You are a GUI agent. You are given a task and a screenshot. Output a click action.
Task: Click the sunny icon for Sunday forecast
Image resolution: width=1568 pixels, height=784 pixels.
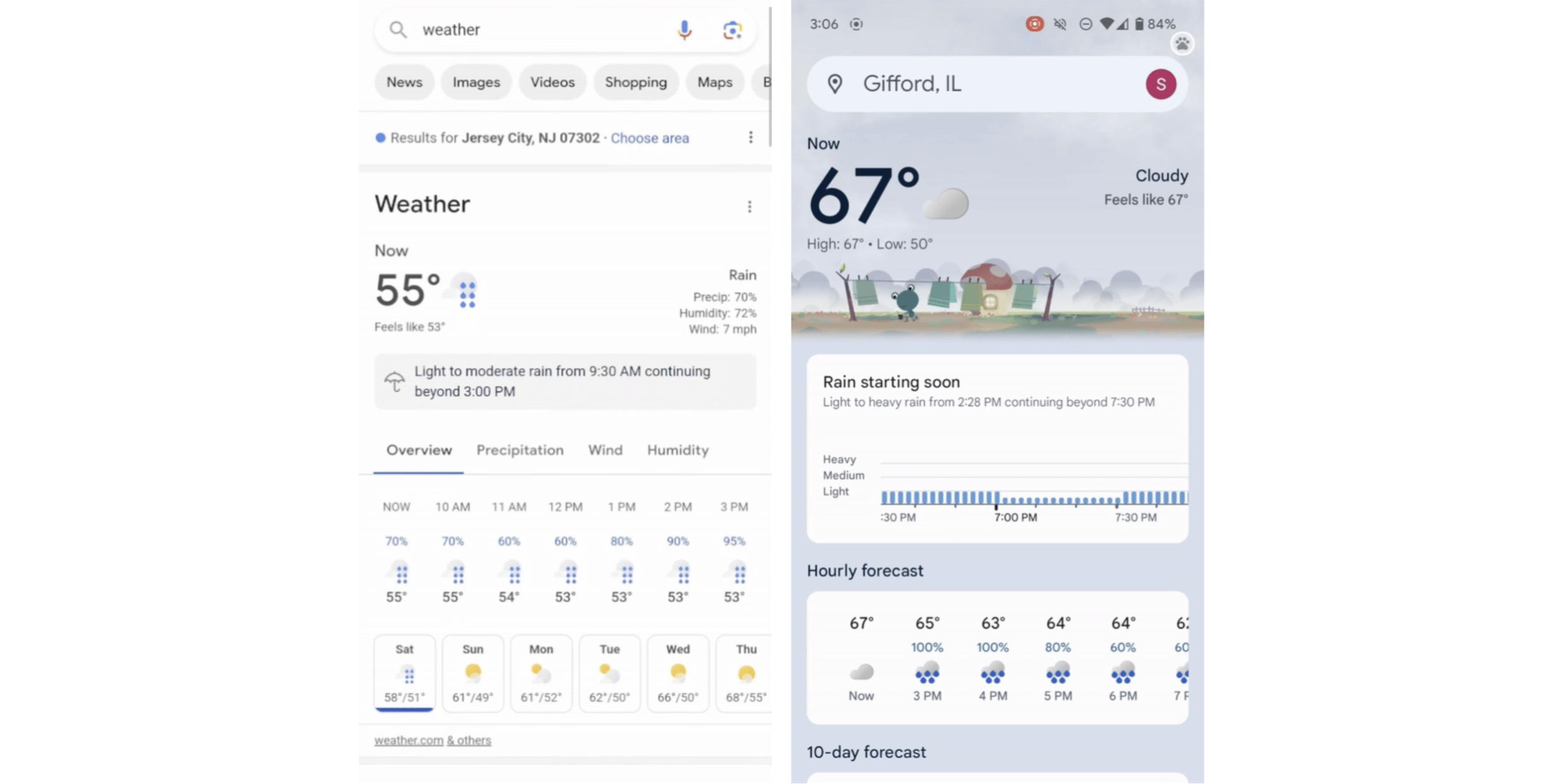(x=471, y=672)
